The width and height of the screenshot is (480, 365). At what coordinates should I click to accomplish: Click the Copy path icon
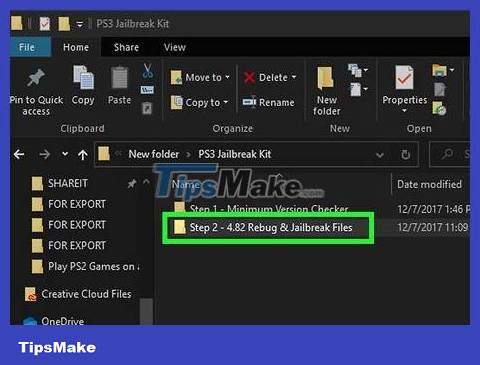(x=147, y=90)
